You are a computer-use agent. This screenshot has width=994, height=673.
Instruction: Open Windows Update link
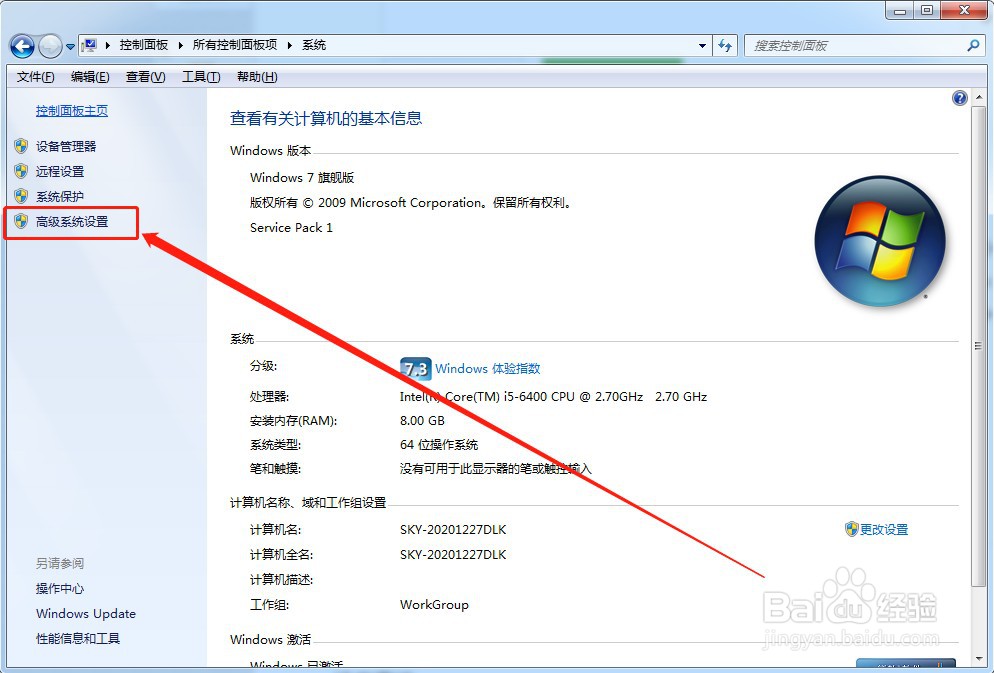[86, 613]
